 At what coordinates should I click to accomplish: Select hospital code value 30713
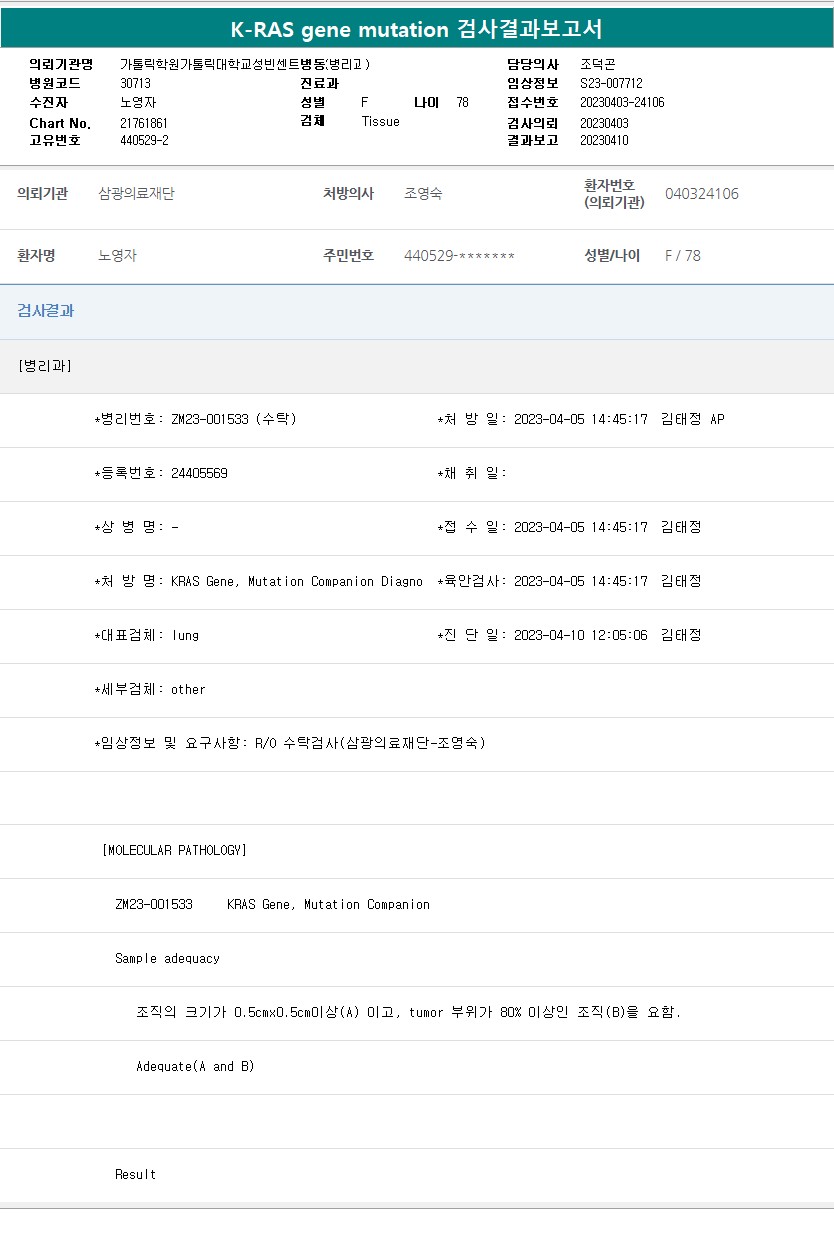click(x=135, y=83)
